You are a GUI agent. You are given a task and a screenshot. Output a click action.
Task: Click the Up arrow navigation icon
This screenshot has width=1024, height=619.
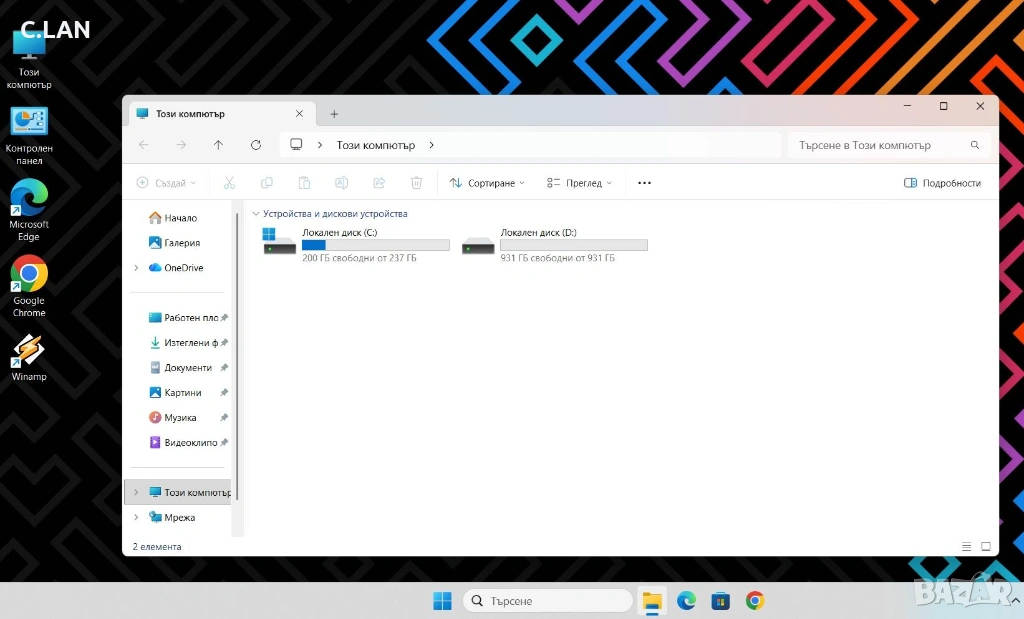point(218,145)
